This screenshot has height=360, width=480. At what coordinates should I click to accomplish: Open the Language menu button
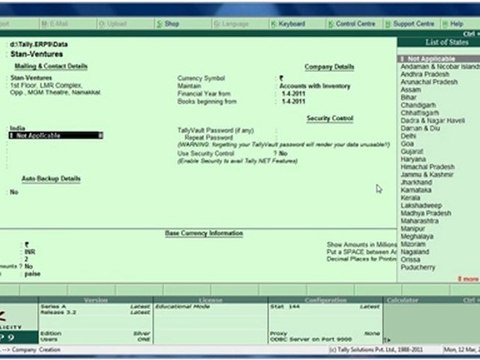231,24
